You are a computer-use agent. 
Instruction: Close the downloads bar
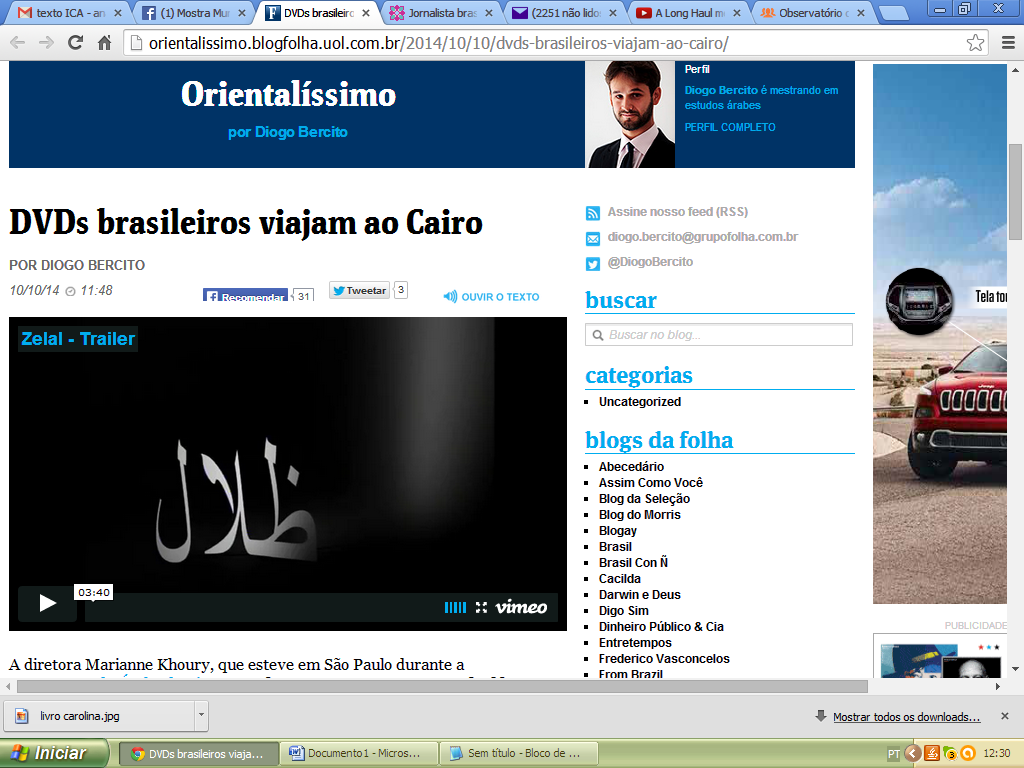(x=1005, y=716)
